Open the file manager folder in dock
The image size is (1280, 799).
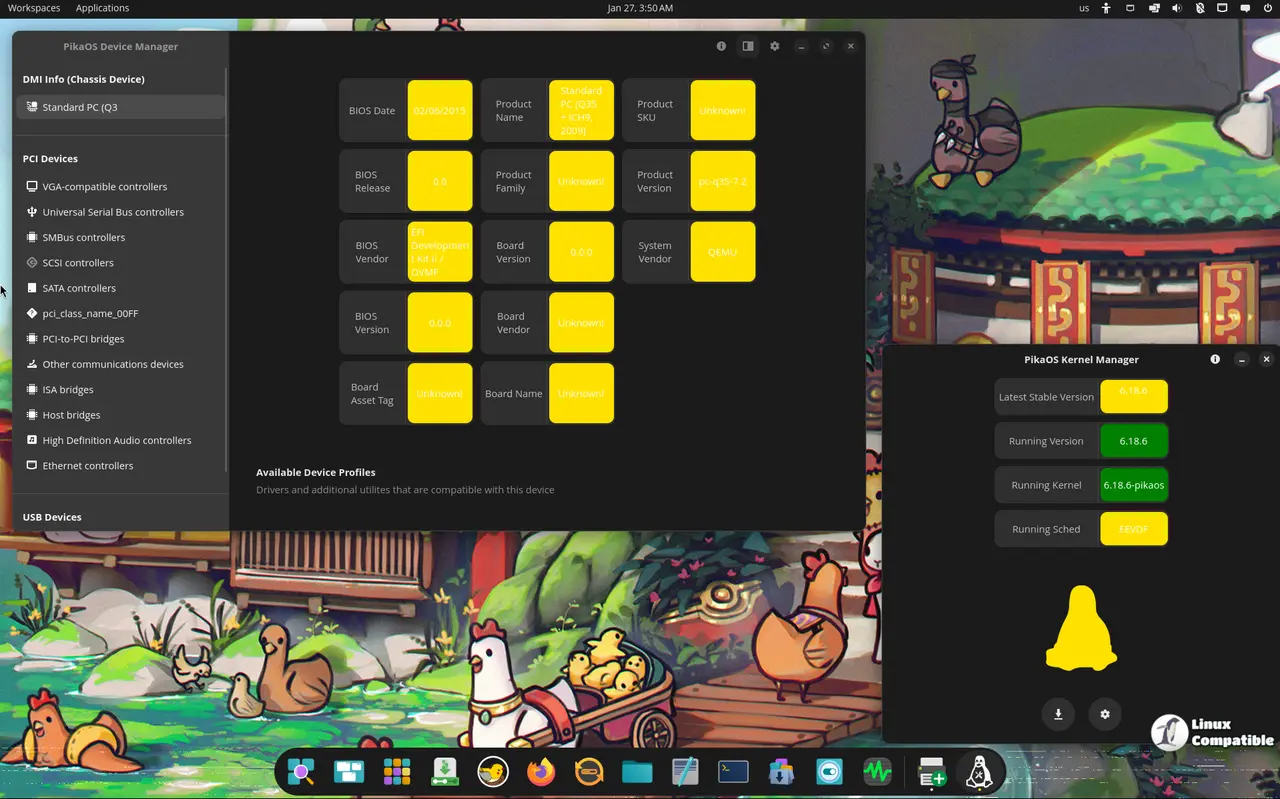coord(637,772)
